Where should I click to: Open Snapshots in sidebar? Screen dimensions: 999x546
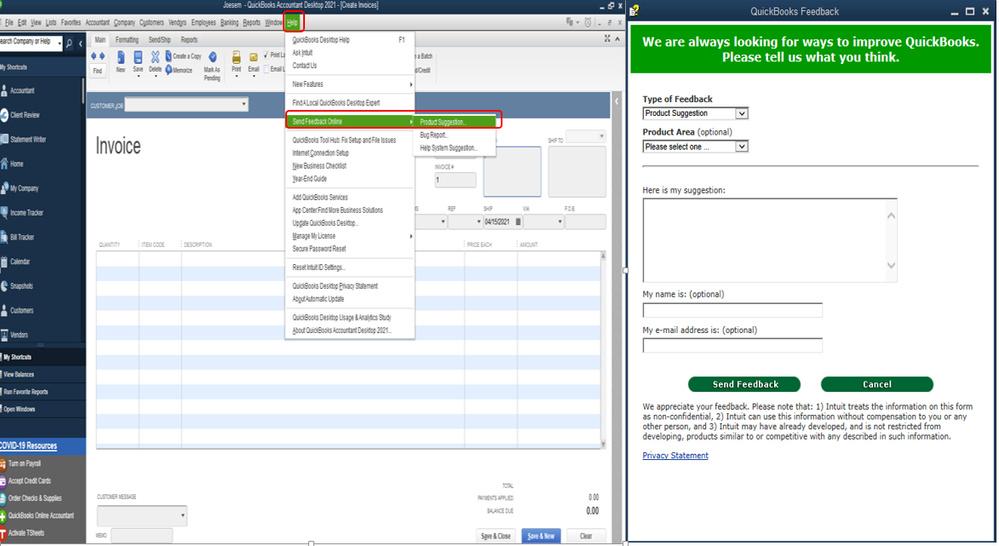coord(17,285)
